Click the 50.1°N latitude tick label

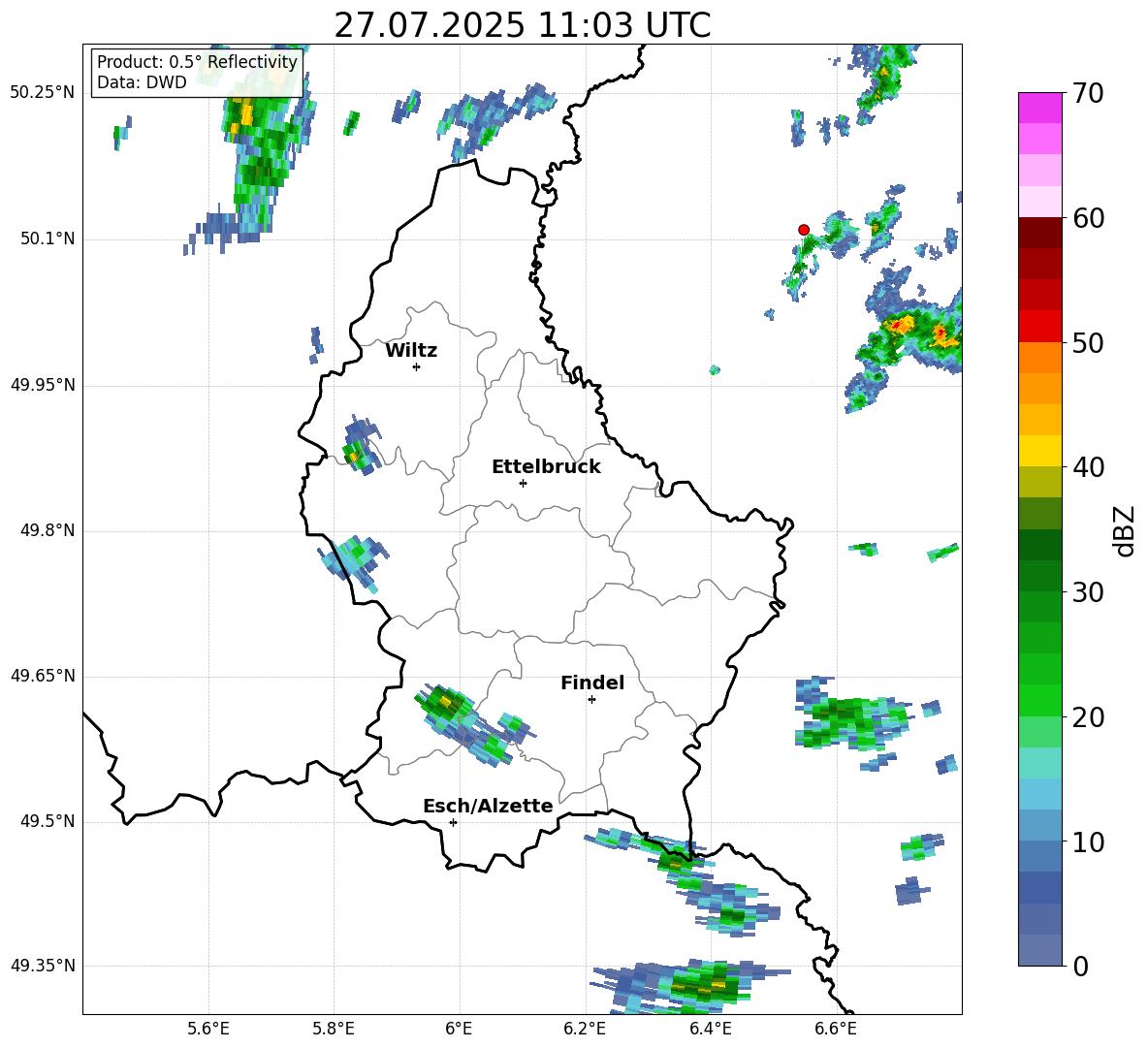pos(48,239)
